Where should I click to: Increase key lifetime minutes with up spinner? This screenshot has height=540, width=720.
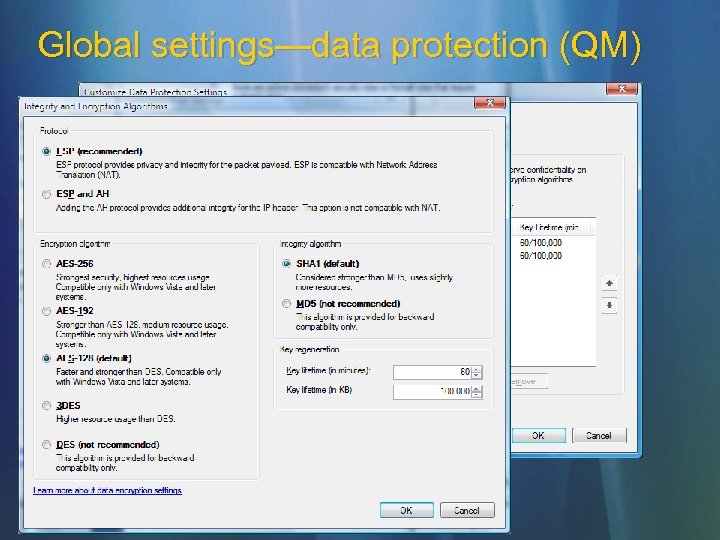[x=477, y=369]
